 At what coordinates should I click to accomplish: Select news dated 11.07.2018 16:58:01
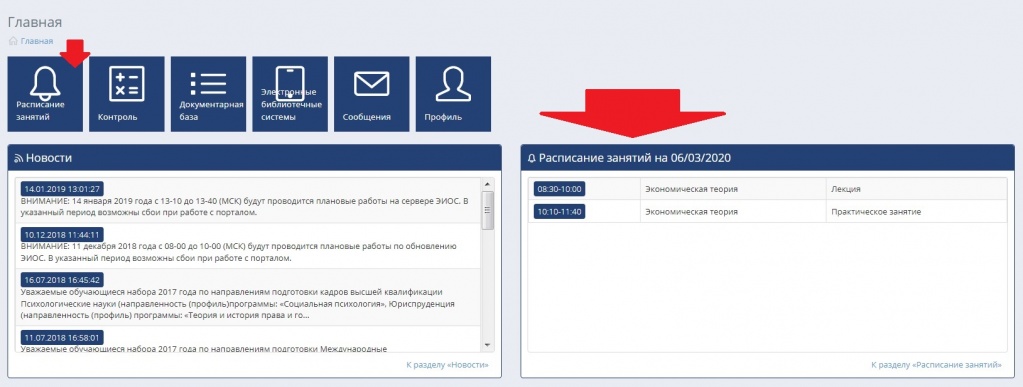(62, 337)
